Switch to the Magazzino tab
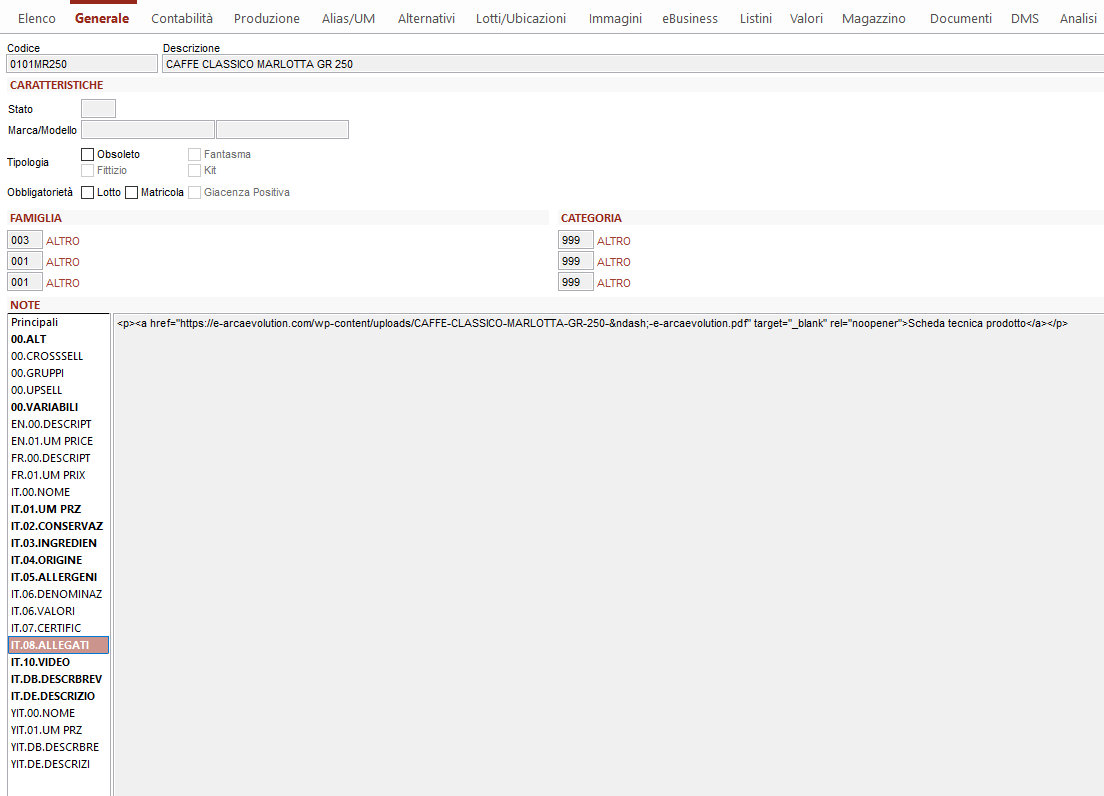1104x796 pixels. (x=873, y=18)
